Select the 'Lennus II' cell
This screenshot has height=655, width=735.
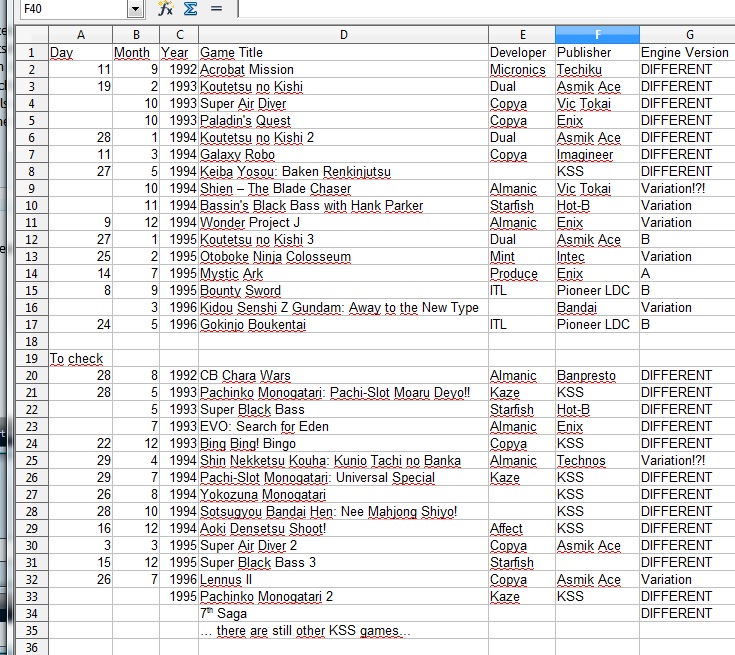point(344,580)
